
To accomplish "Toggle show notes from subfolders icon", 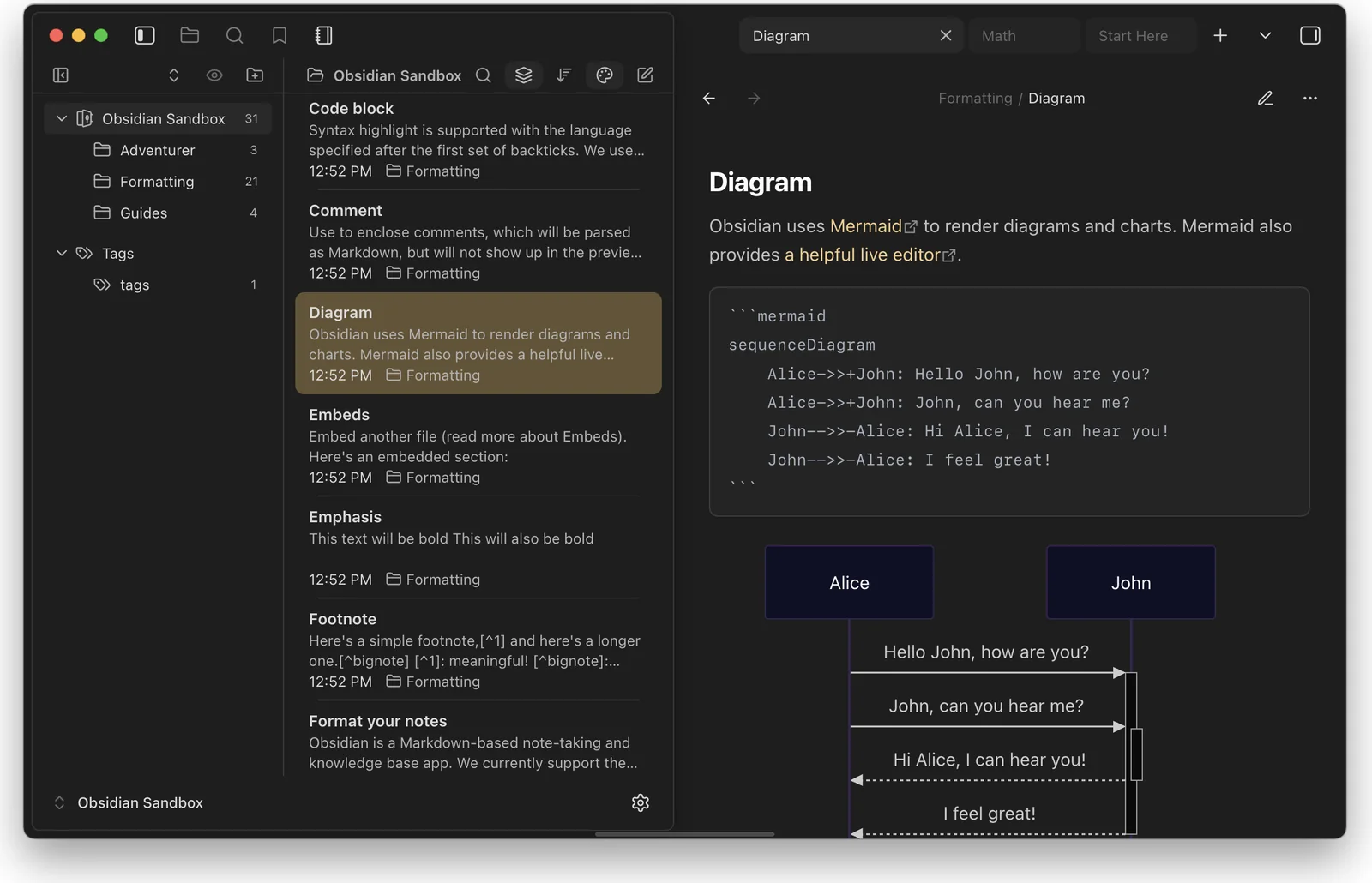I will pyautogui.click(x=524, y=75).
